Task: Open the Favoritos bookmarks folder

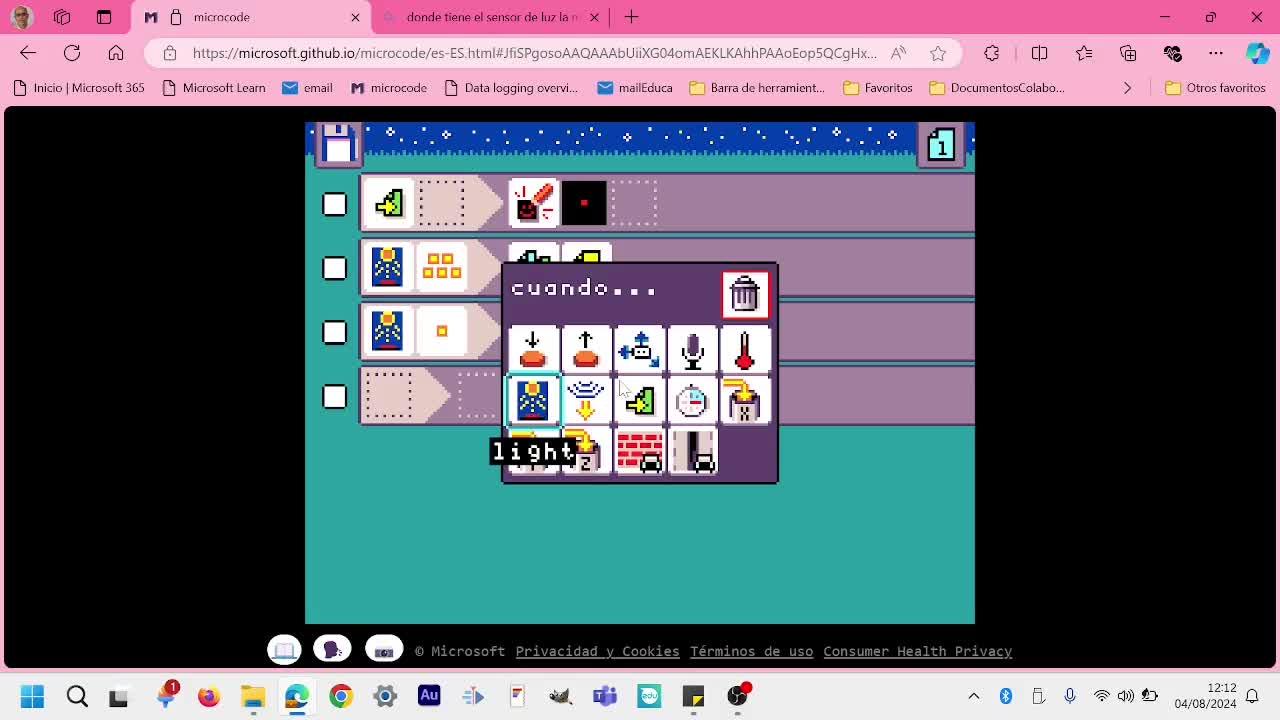Action: click(x=878, y=88)
